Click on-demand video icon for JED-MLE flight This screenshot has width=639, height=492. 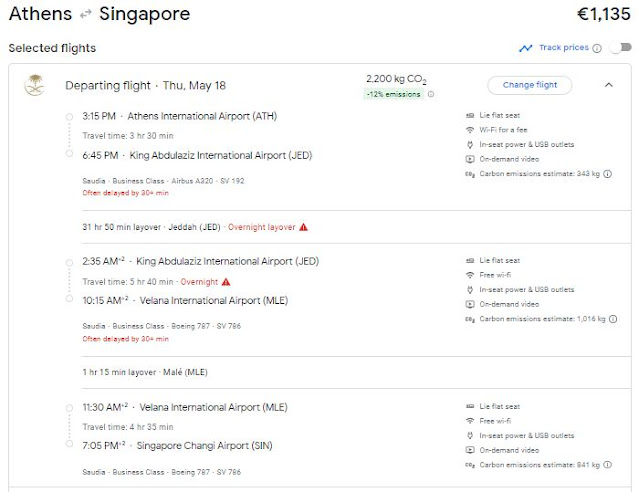point(470,304)
